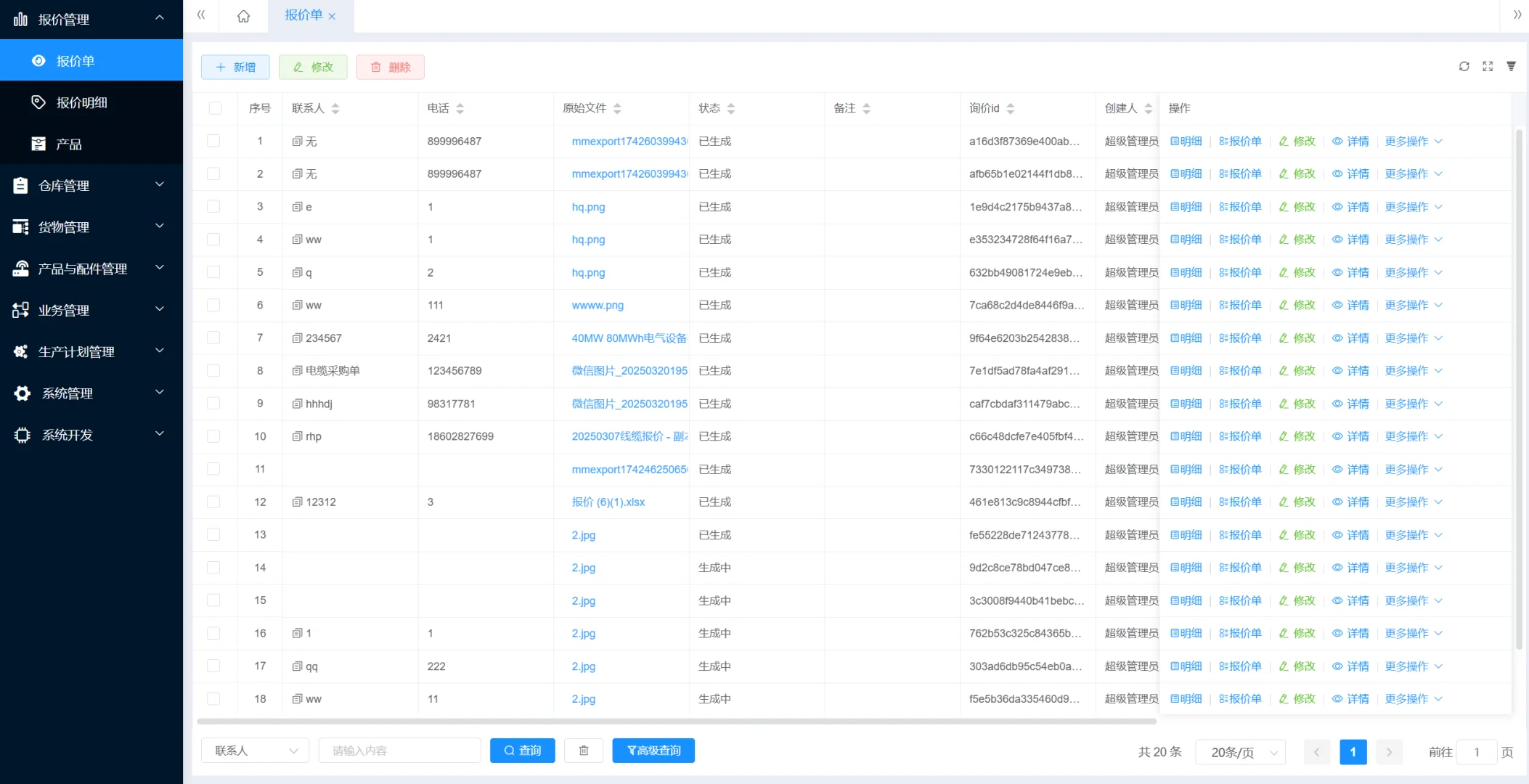Click the filter columns icon
This screenshot has height=784, width=1529.
[x=1511, y=67]
